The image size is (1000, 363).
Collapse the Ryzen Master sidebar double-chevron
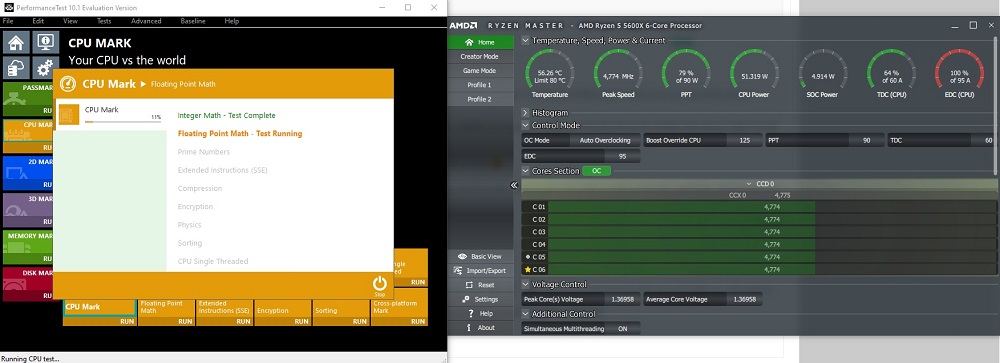(514, 186)
